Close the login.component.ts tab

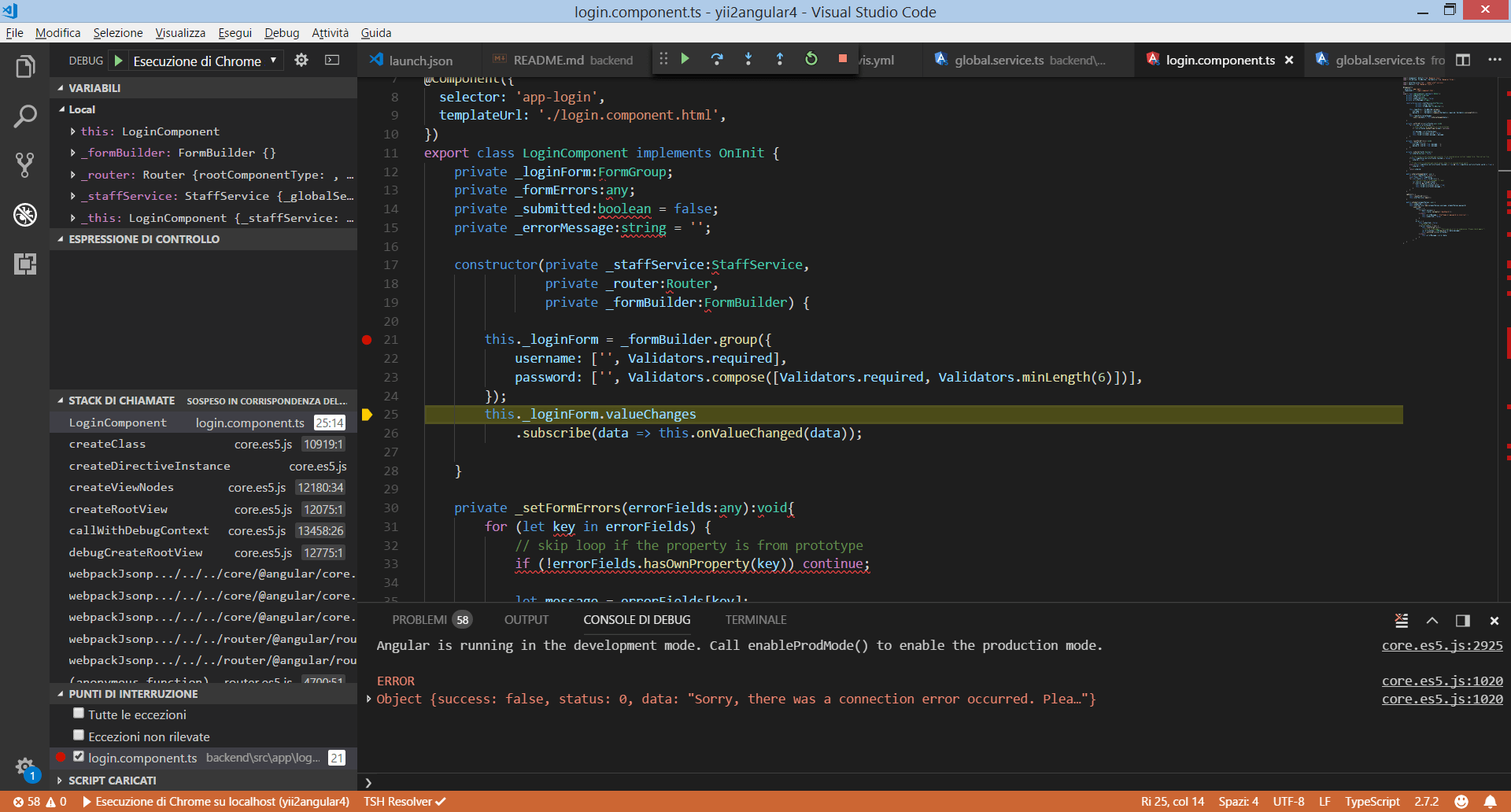pos(1289,60)
